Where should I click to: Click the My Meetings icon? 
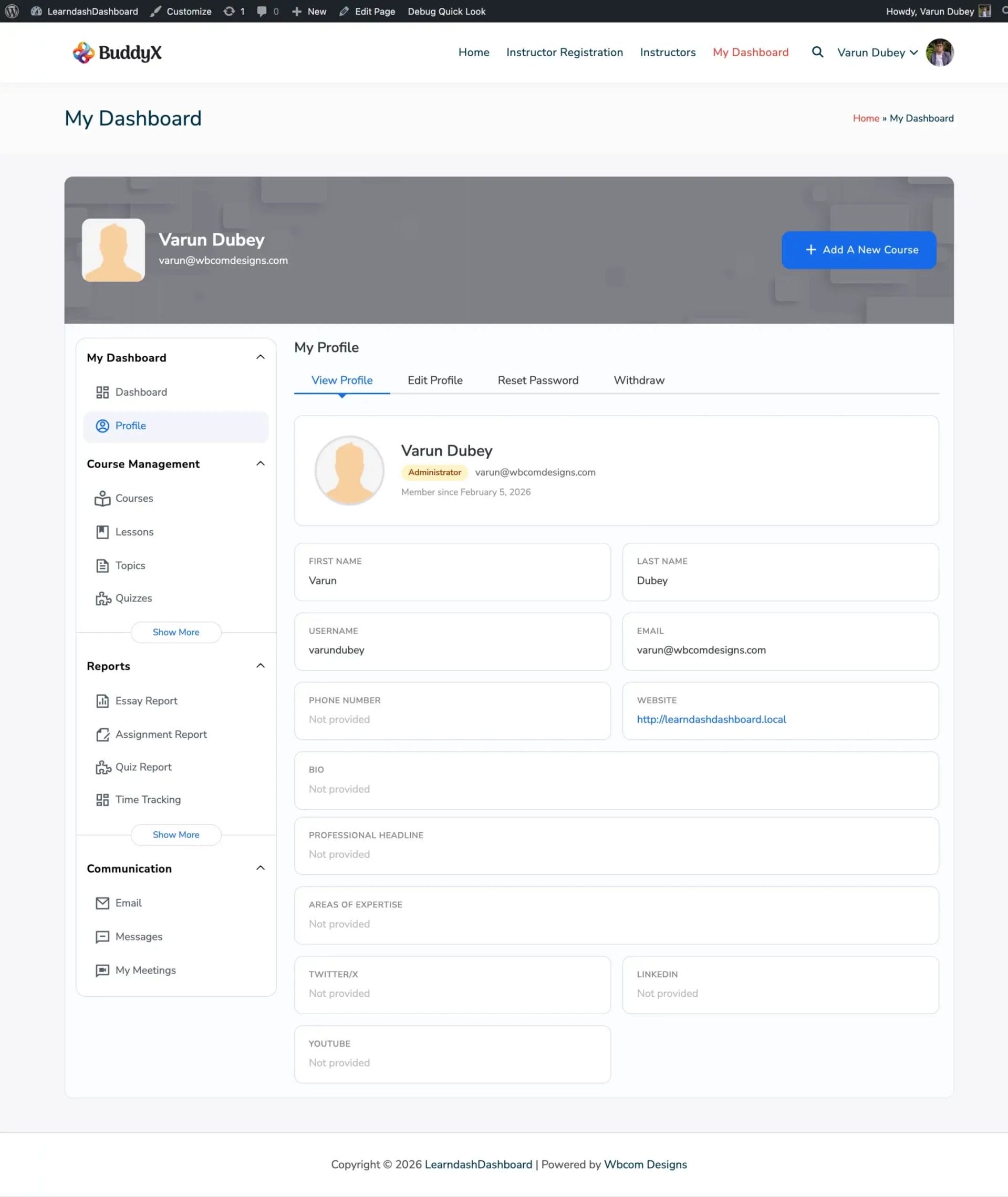102,971
